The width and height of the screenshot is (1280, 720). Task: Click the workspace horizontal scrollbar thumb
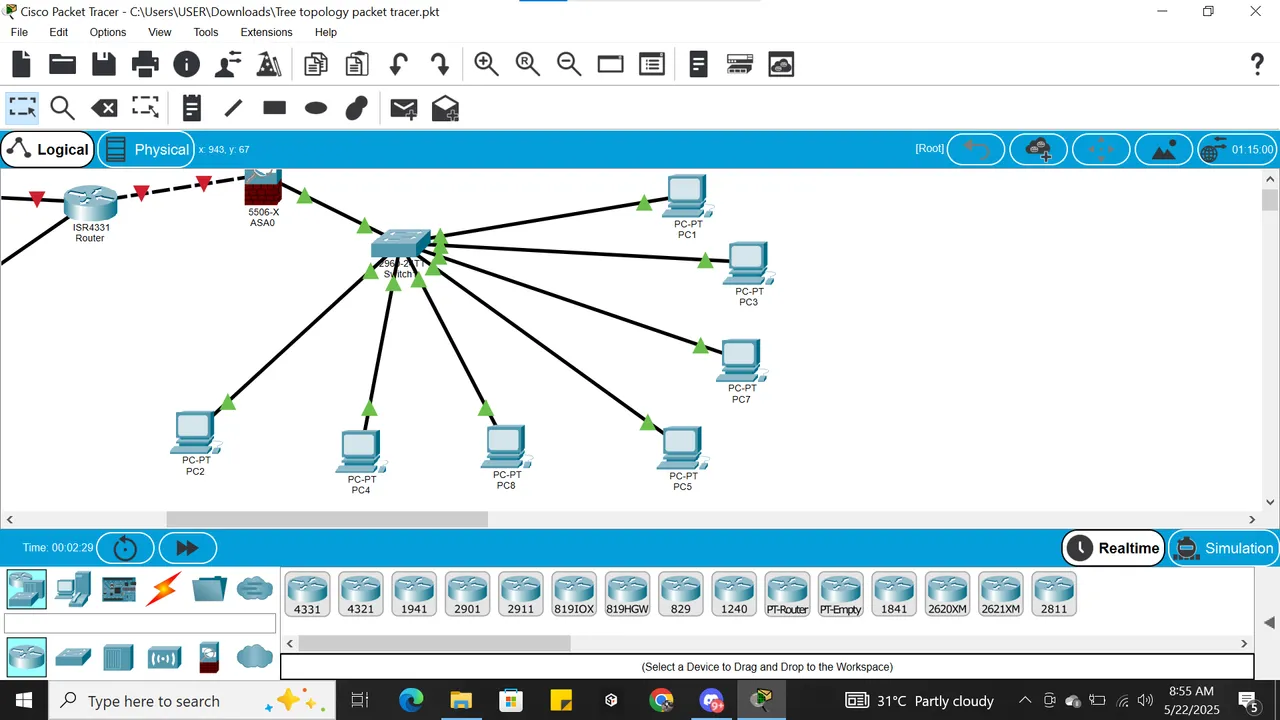tap(327, 519)
